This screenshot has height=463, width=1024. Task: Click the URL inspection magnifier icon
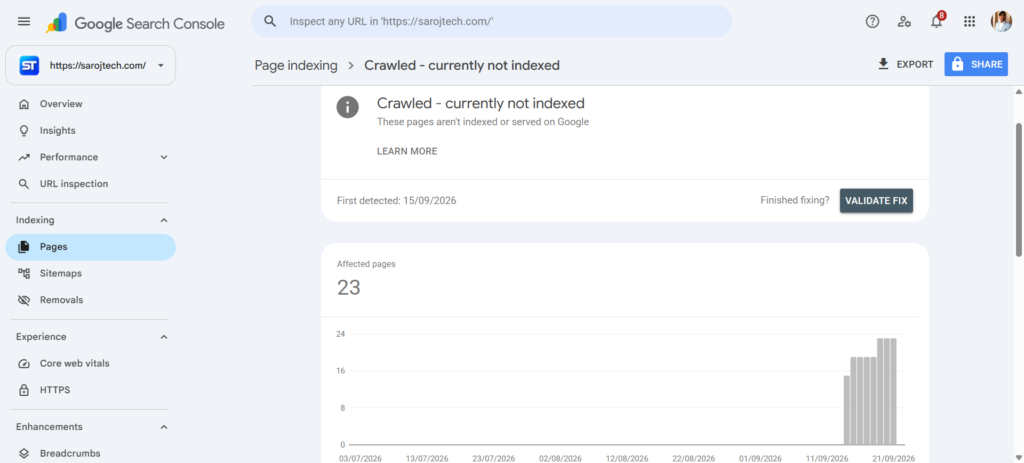tap(24, 184)
